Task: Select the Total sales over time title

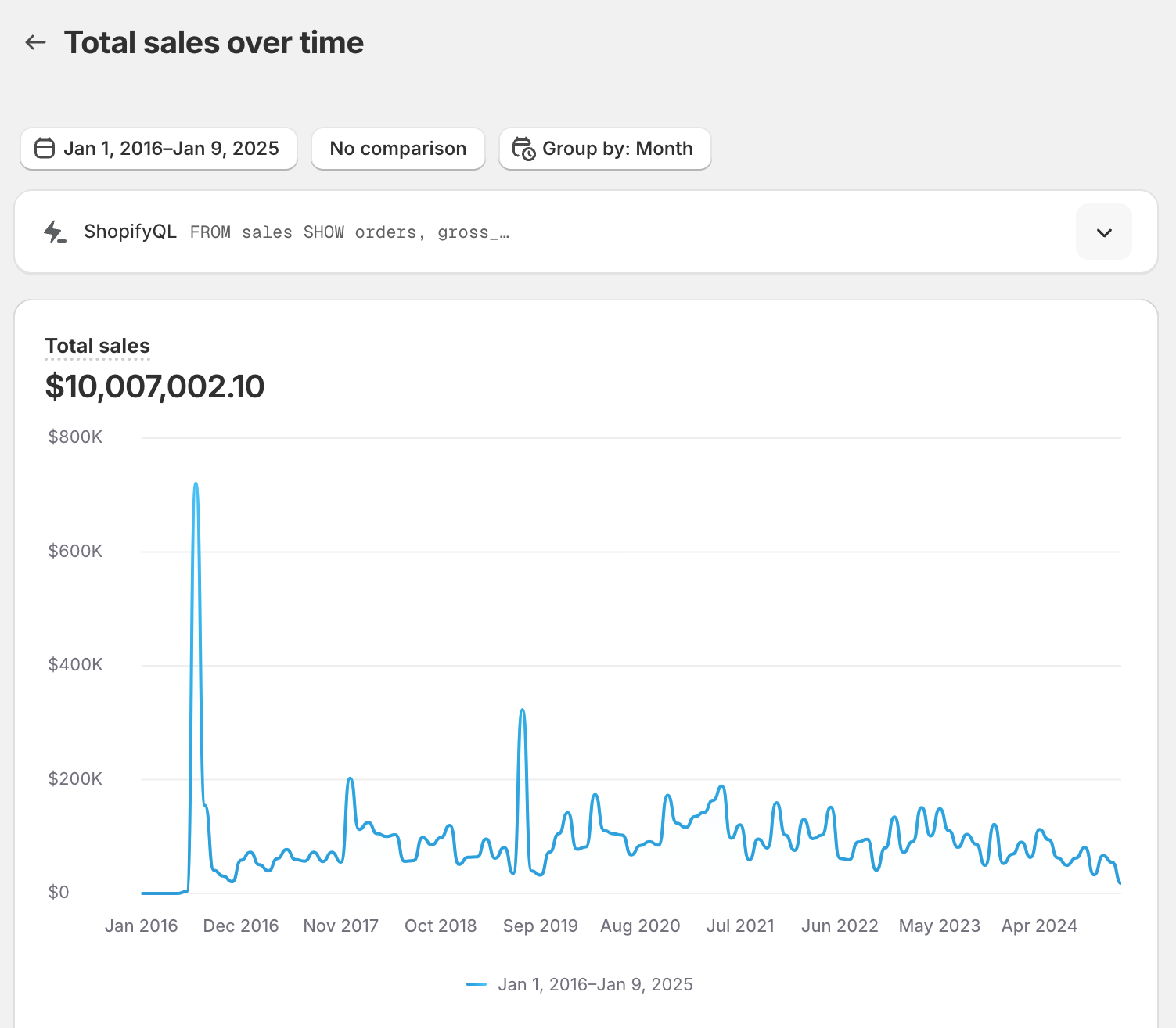Action: pos(214,42)
